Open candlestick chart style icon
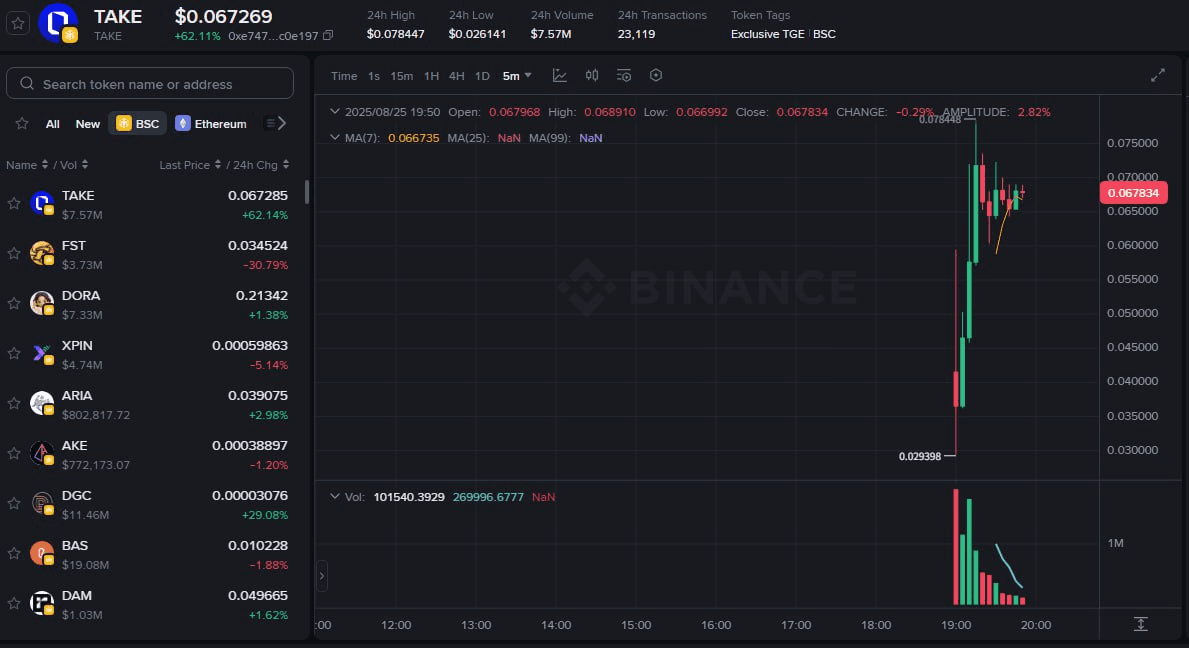 tap(592, 75)
